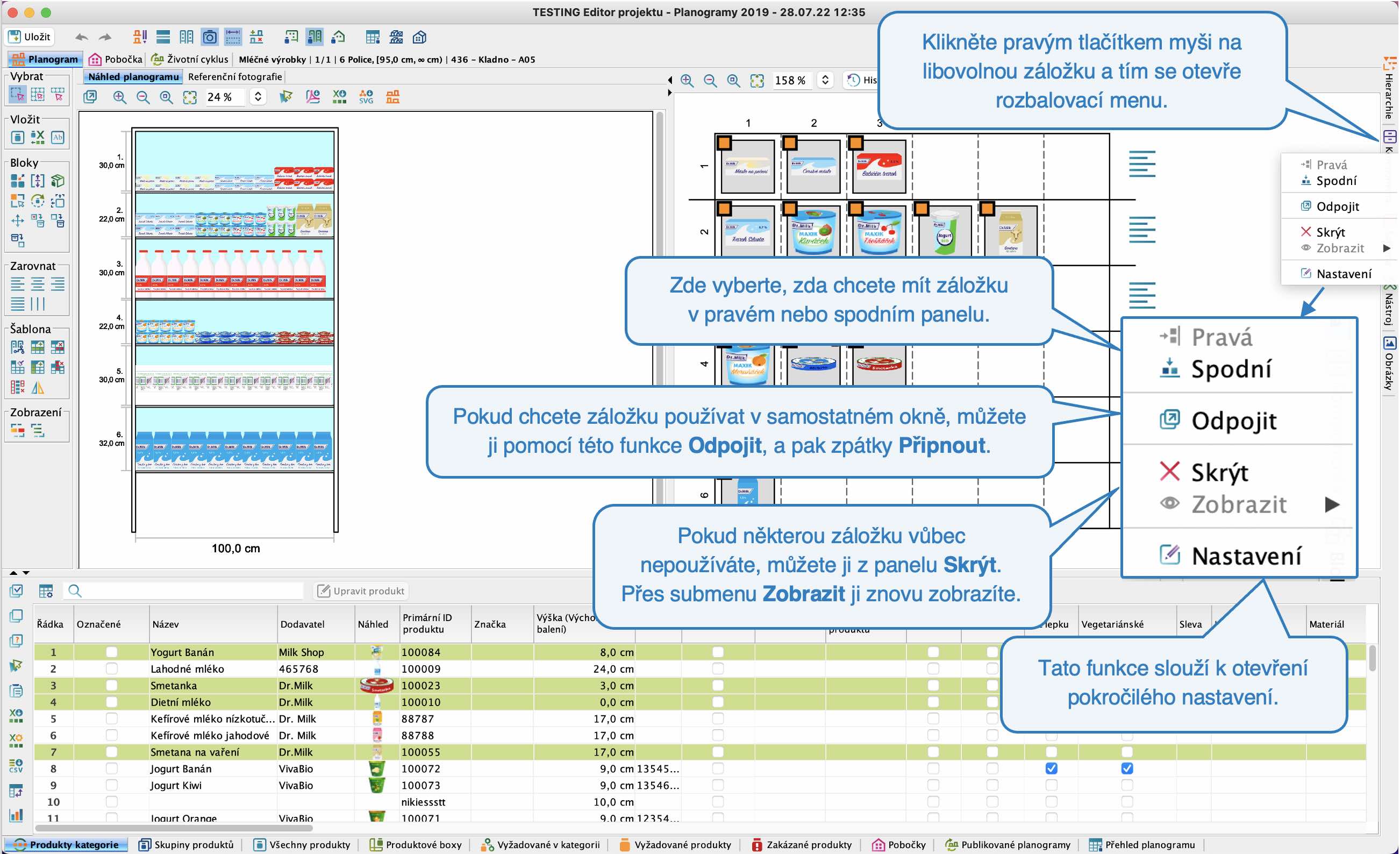Open the Skupiny produktů bottom tab

point(187,845)
